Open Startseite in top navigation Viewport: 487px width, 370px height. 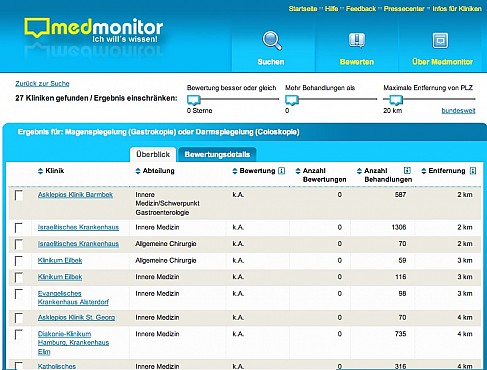click(x=303, y=9)
